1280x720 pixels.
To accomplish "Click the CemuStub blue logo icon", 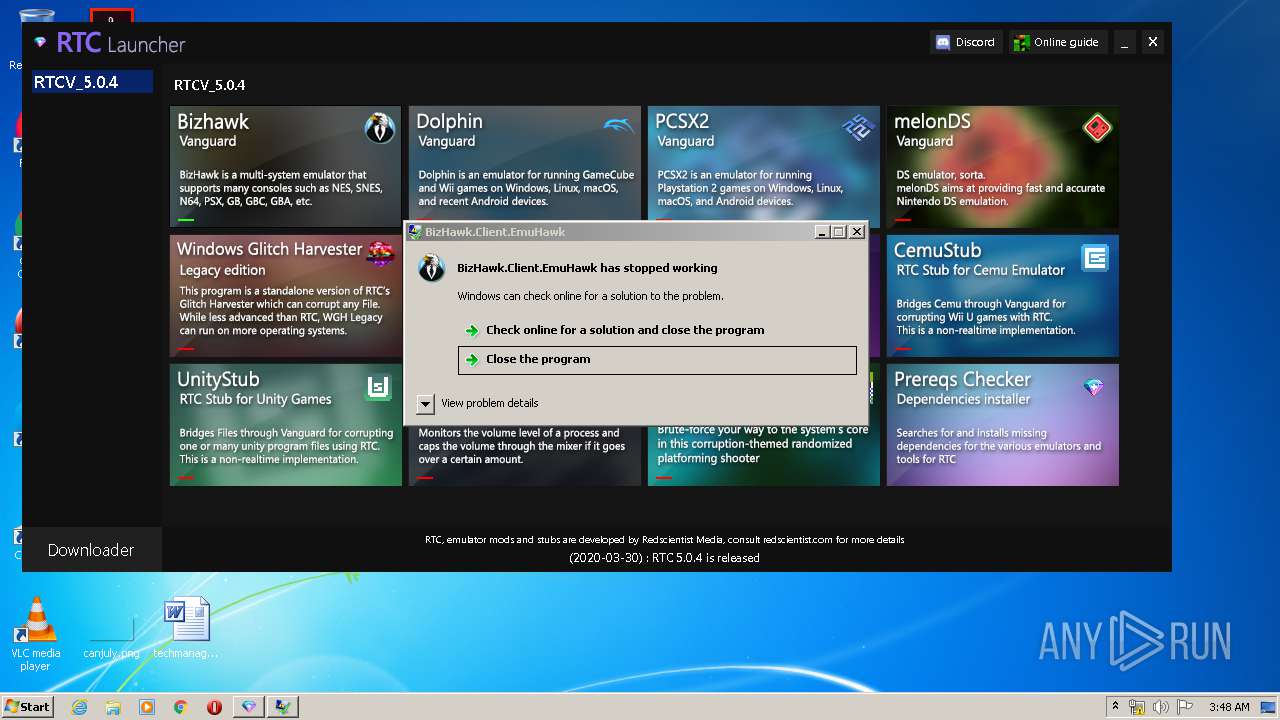I will pyautogui.click(x=1096, y=258).
